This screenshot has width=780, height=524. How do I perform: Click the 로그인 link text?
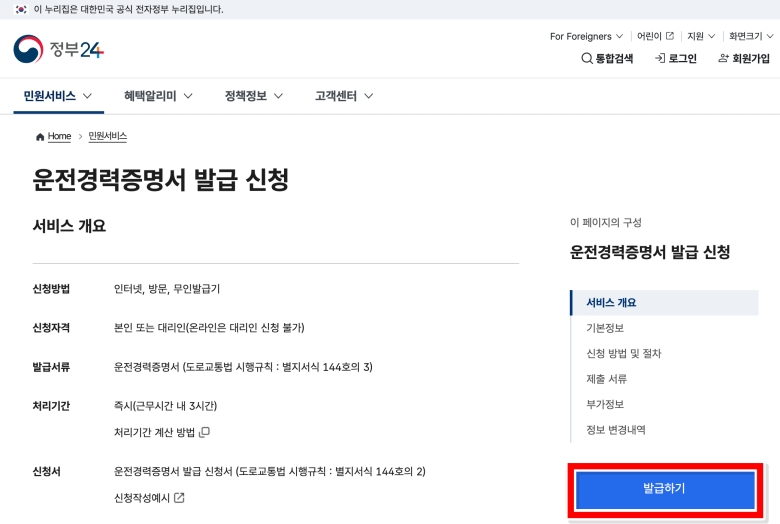pyautogui.click(x=682, y=59)
